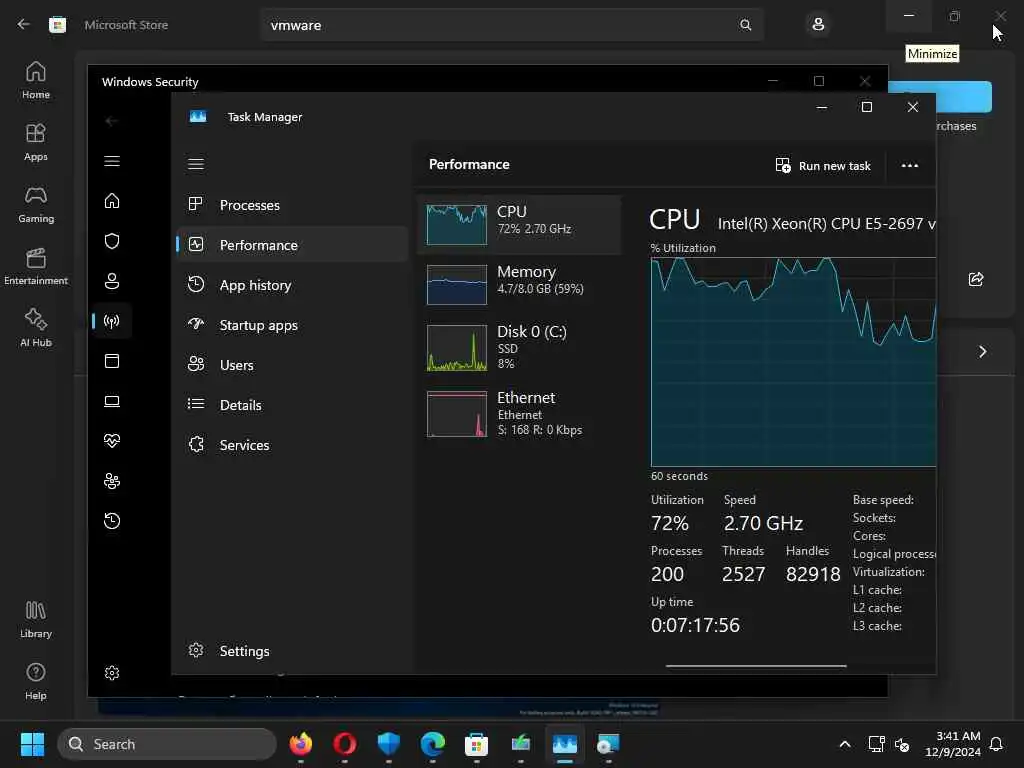Open Entertainment section in Microsoft Store

pyautogui.click(x=36, y=266)
